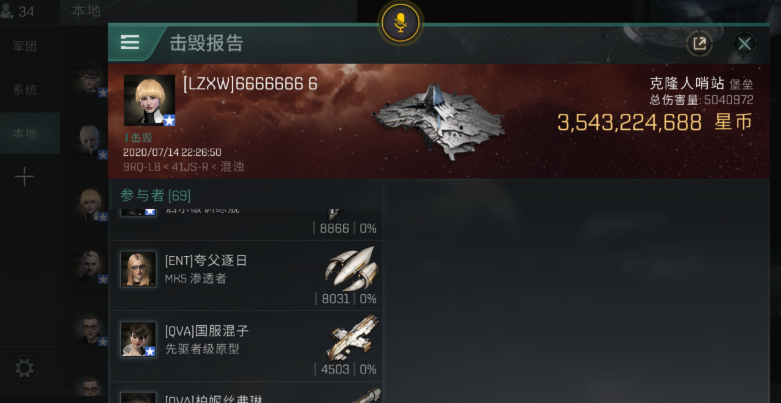Viewport: 781px width, 403px height.
Task: Toggle the microphone mute button
Action: click(400, 22)
